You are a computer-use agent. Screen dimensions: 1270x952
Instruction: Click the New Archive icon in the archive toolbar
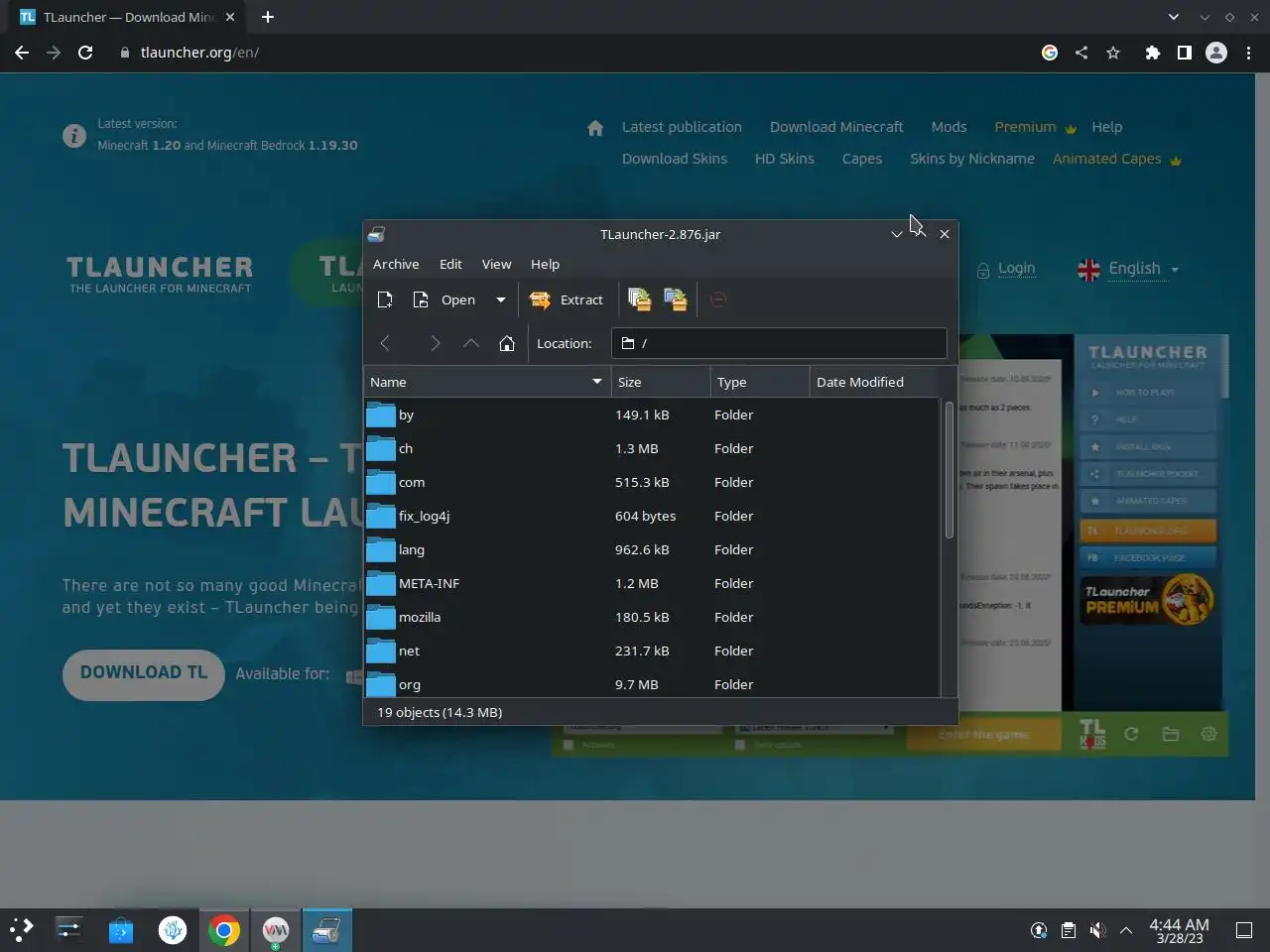pos(385,299)
